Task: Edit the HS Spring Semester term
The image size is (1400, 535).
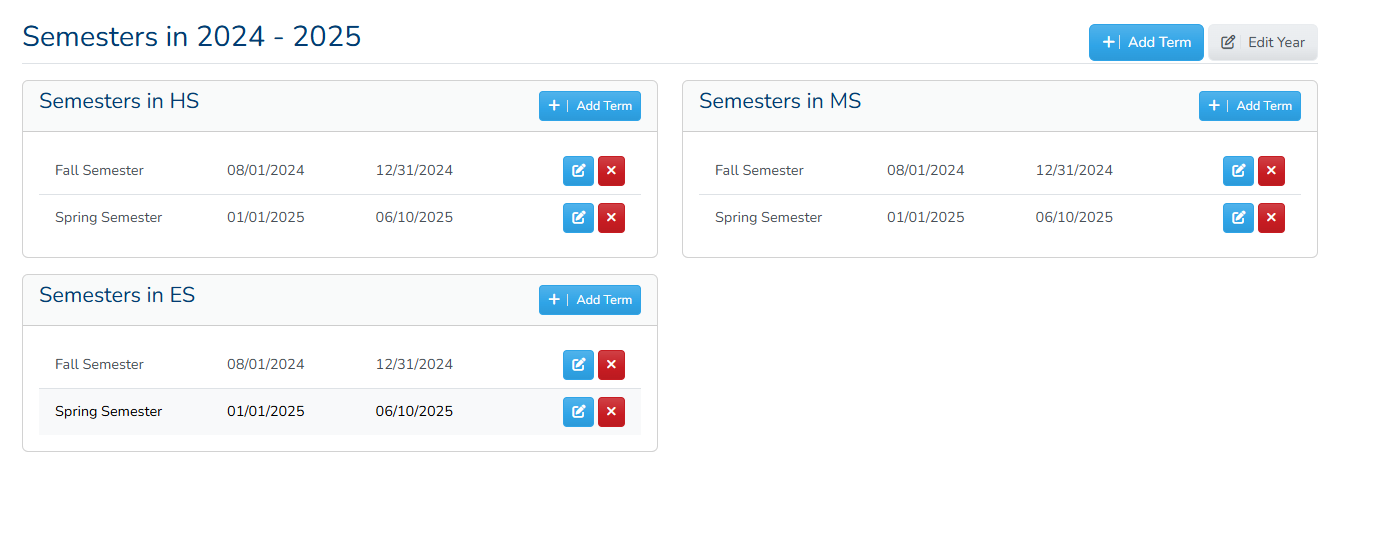Action: 578,218
